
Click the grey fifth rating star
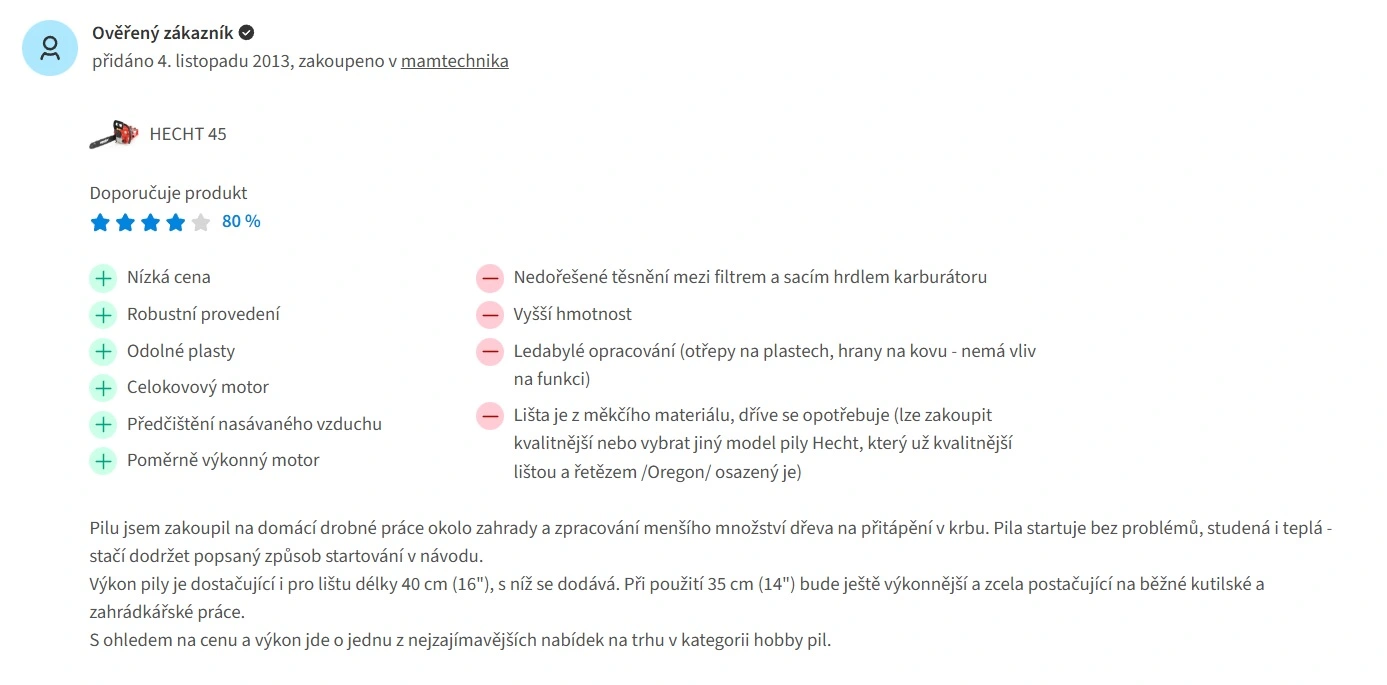201,222
